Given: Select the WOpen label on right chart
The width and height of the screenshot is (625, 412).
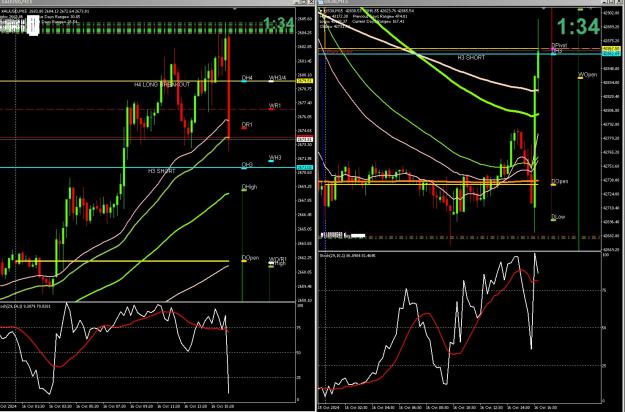Looking at the screenshot, I should click(x=588, y=75).
